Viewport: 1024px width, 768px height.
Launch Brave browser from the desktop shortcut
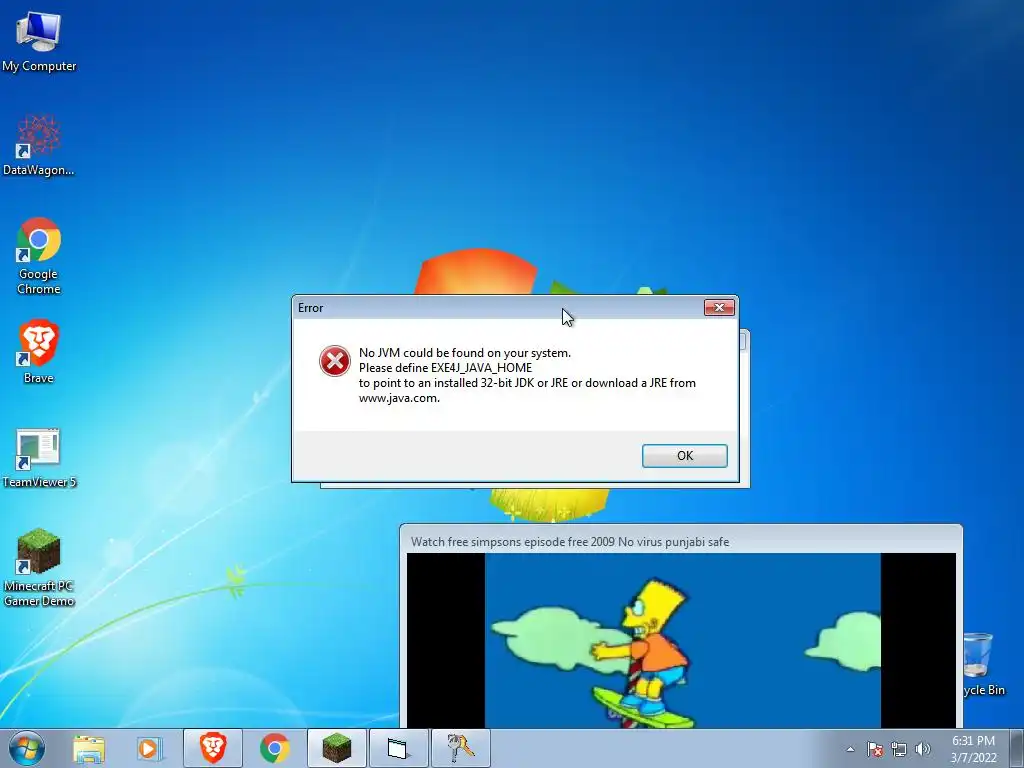click(39, 351)
